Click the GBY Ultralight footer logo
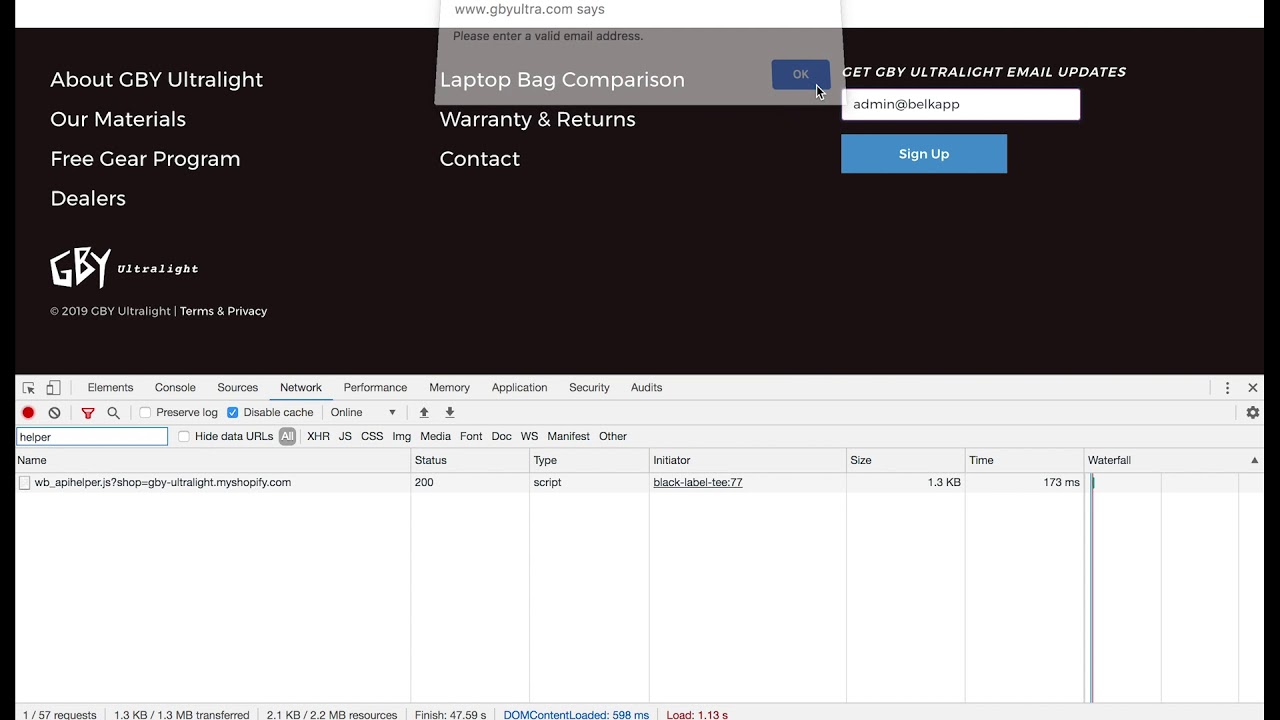 click(x=124, y=267)
